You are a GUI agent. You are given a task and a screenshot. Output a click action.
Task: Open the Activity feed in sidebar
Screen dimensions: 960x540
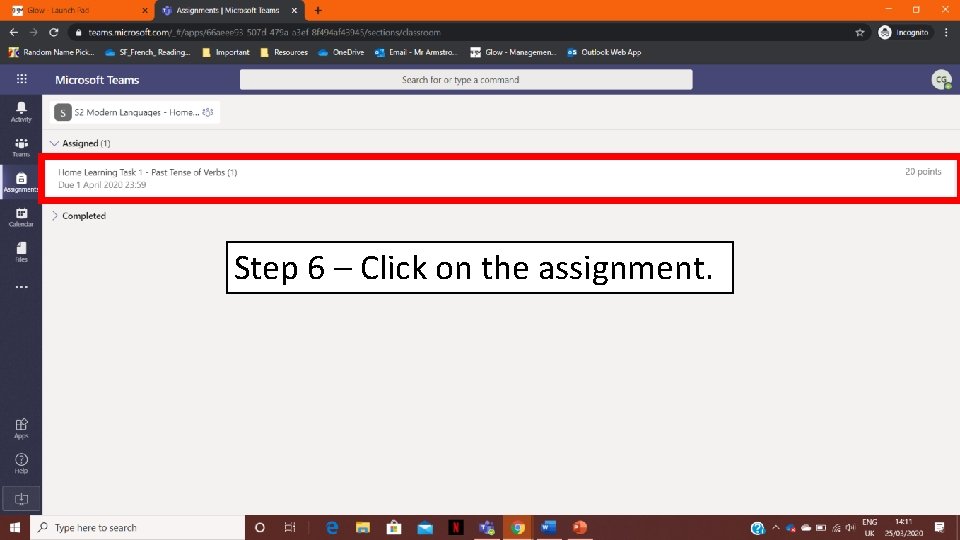(21, 112)
